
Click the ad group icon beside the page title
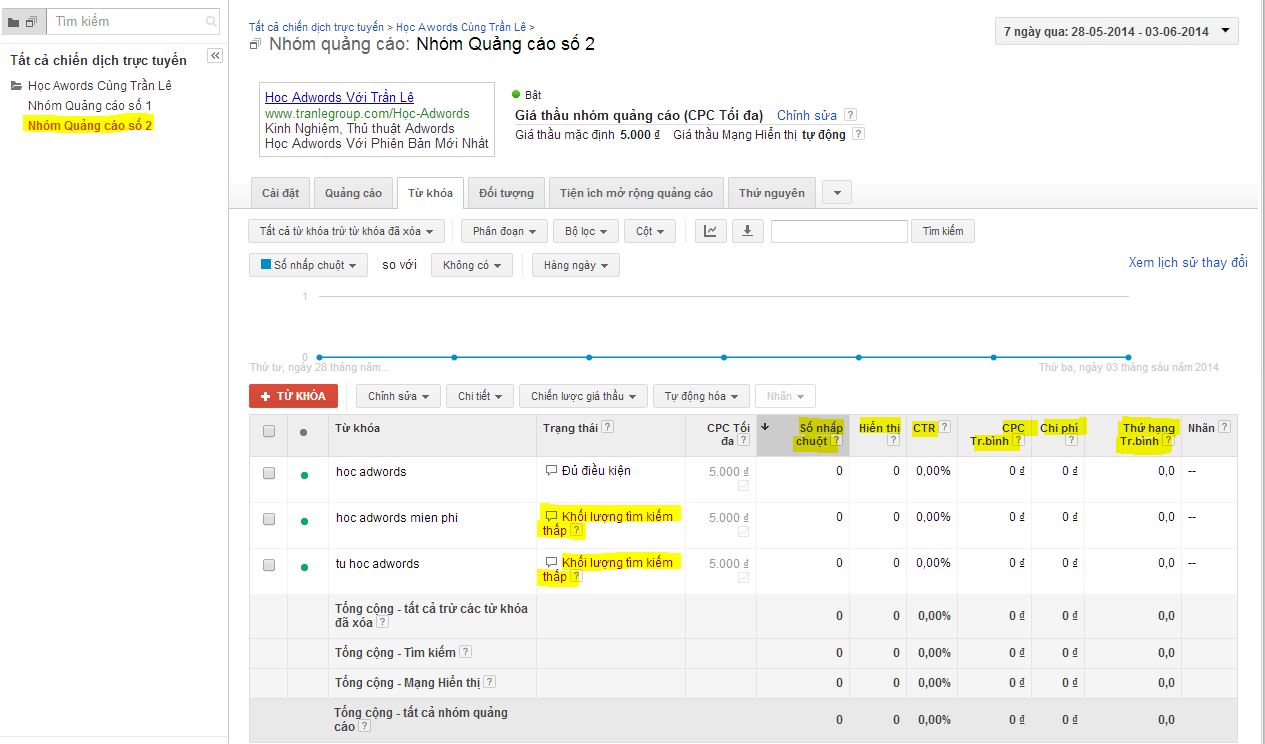pos(255,45)
